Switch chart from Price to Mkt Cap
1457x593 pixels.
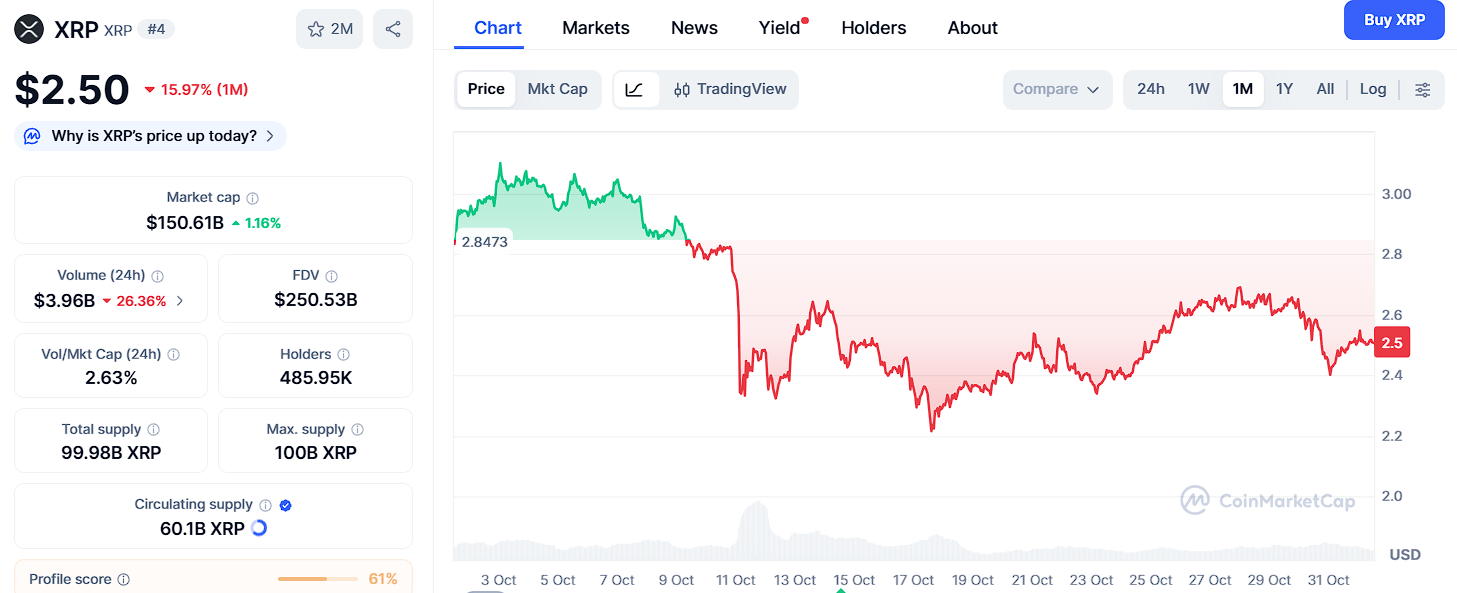point(557,89)
